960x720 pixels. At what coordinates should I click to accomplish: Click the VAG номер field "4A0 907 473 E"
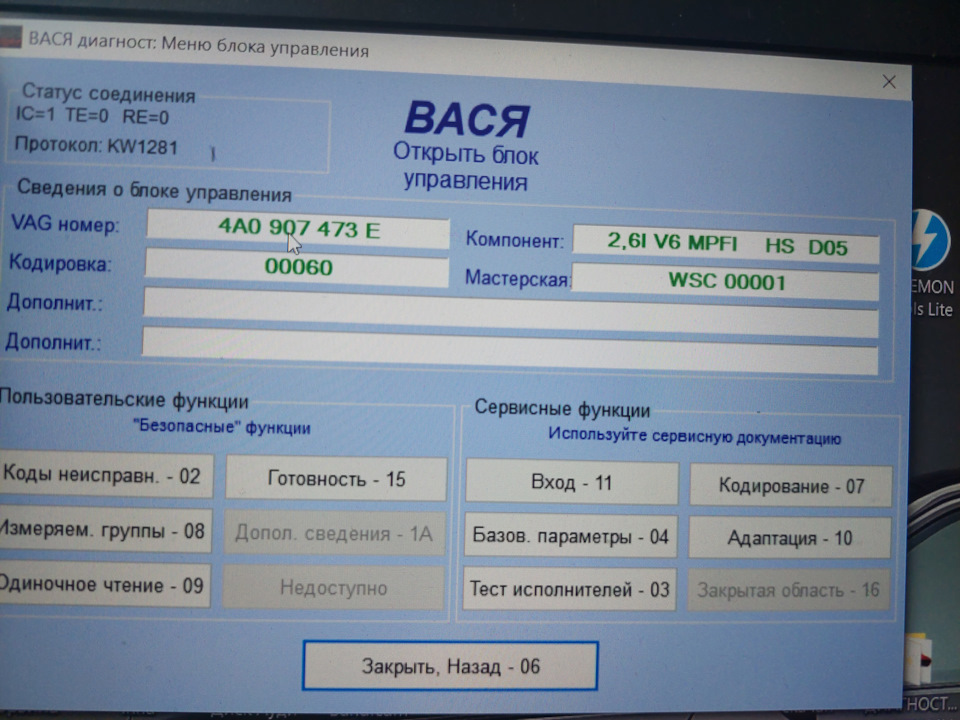(x=298, y=229)
